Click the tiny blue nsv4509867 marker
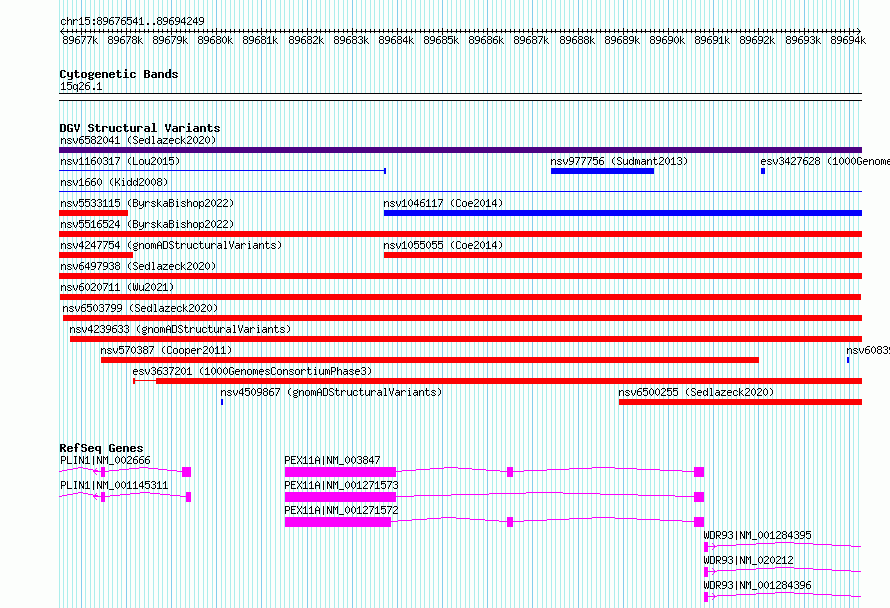 click(x=222, y=402)
